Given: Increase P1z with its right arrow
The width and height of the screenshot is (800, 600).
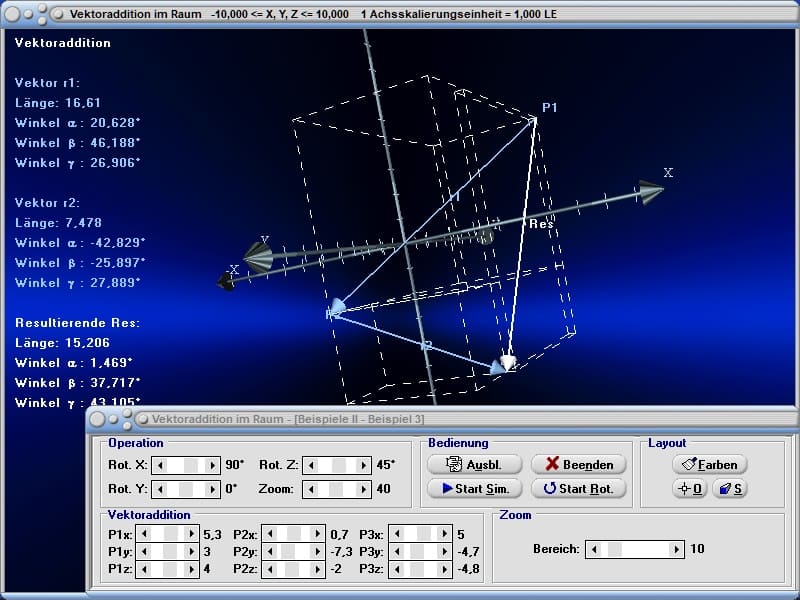Looking at the screenshot, I should [191, 568].
